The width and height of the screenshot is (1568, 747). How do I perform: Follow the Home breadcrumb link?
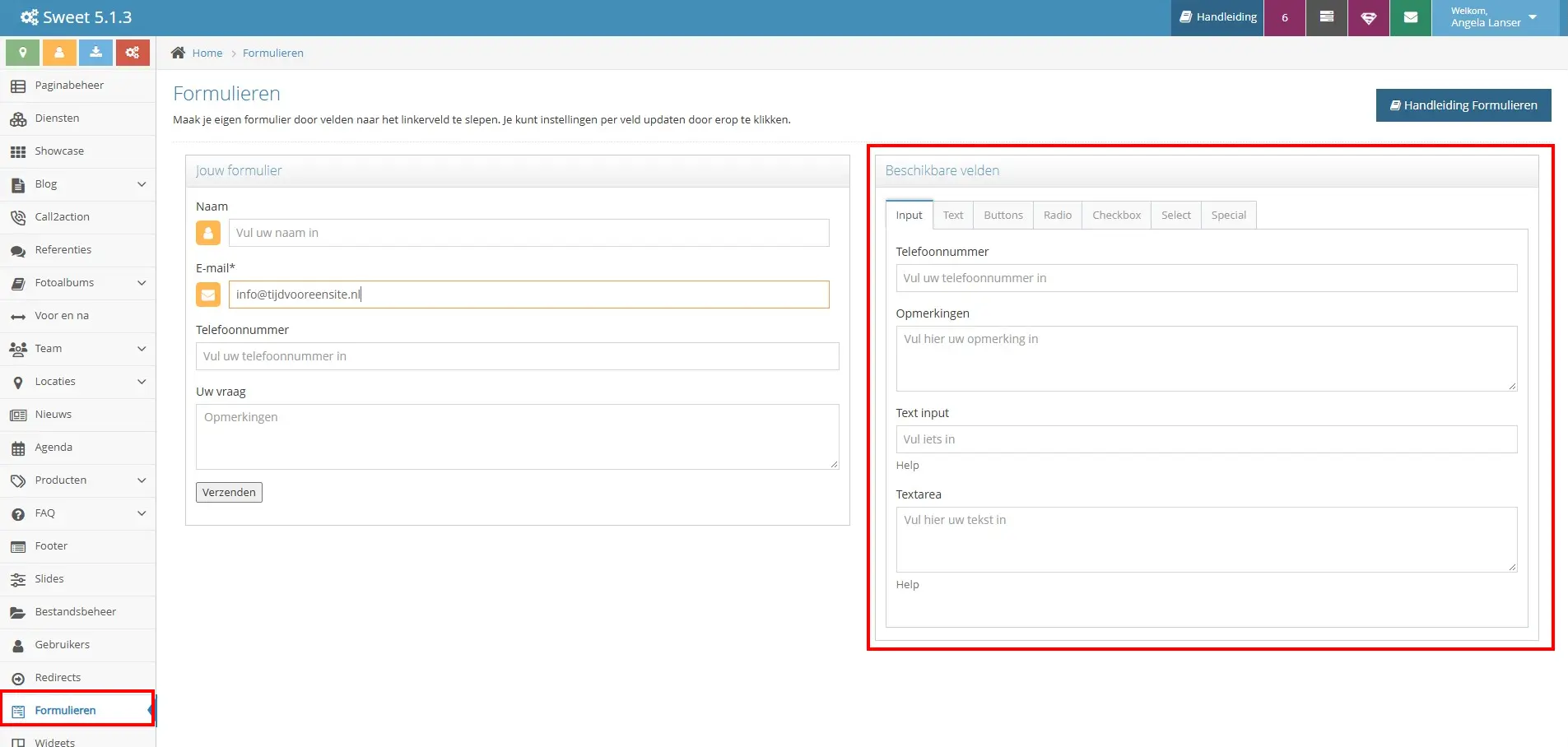tap(207, 53)
